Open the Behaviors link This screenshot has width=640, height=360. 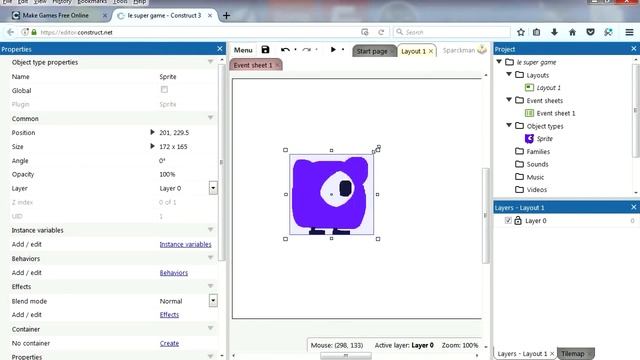point(173,273)
